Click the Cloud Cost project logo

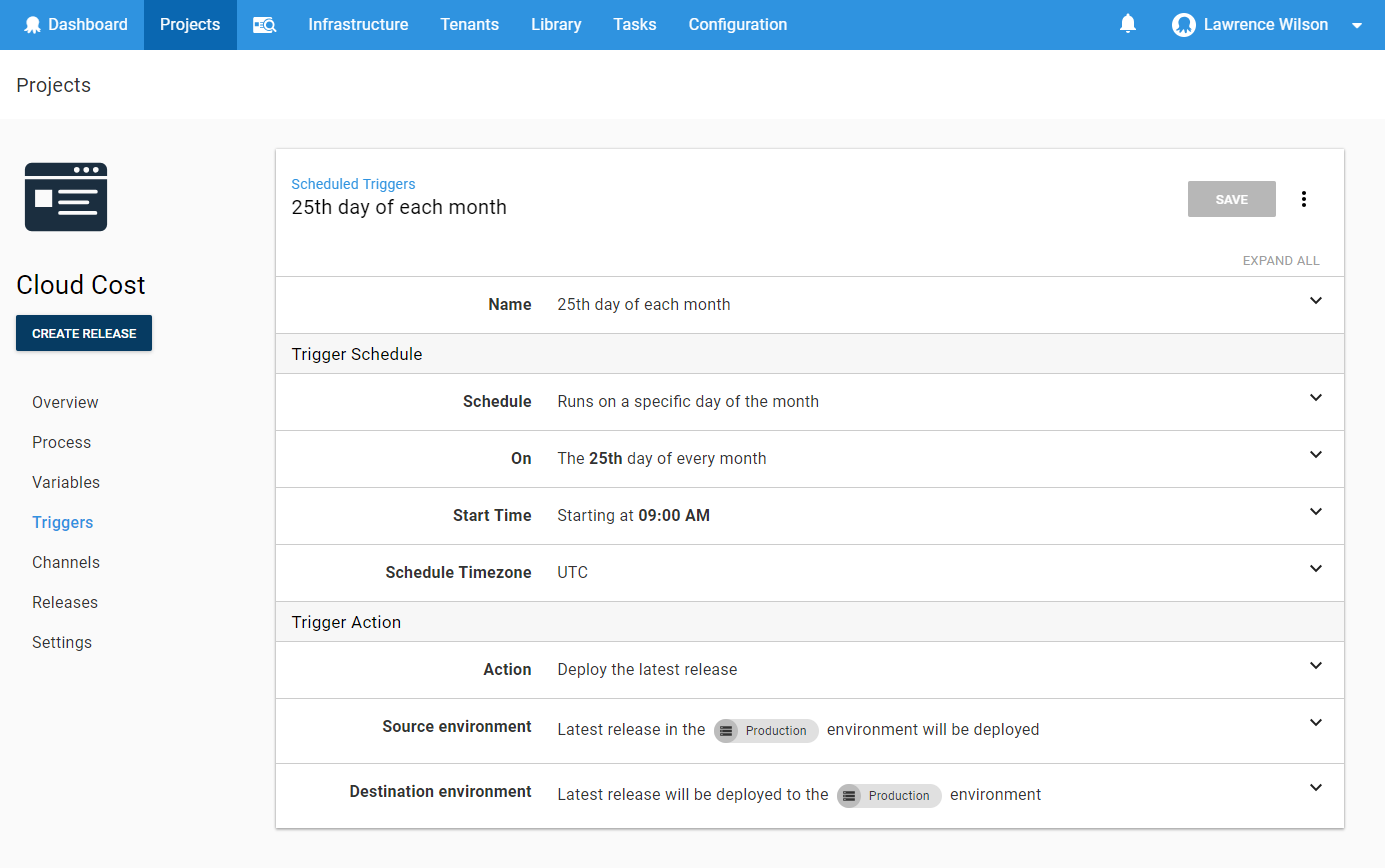(65, 197)
